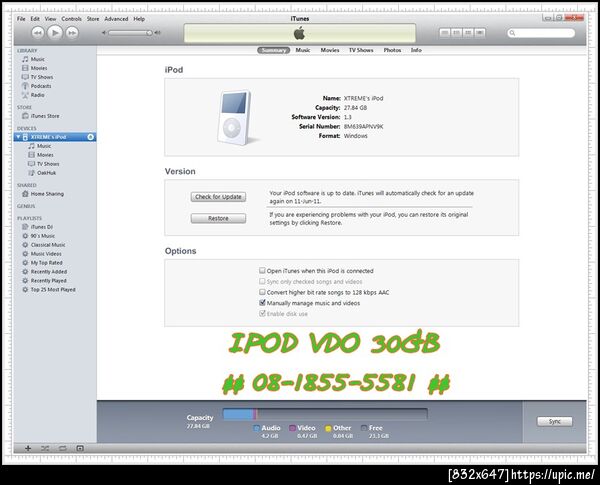This screenshot has width=600, height=485.
Task: Open the iTunes Store
Action: point(45,116)
